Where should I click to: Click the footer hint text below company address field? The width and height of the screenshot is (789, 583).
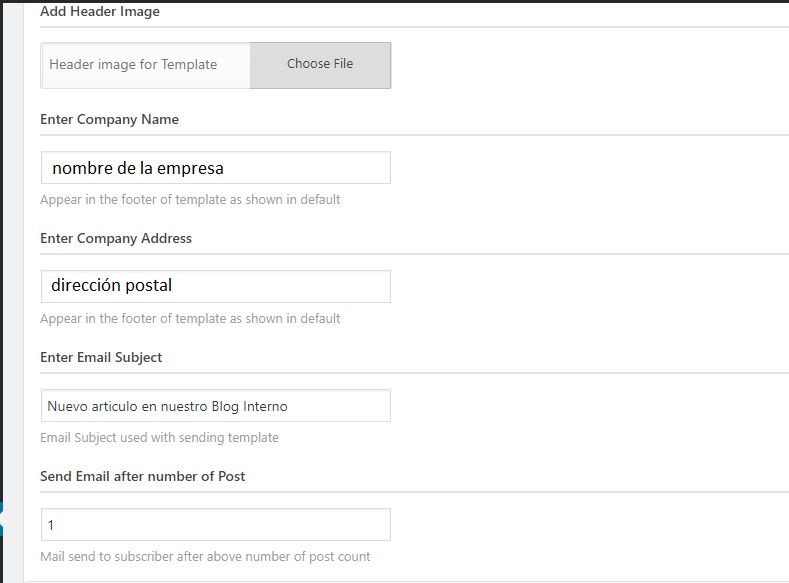click(x=190, y=318)
